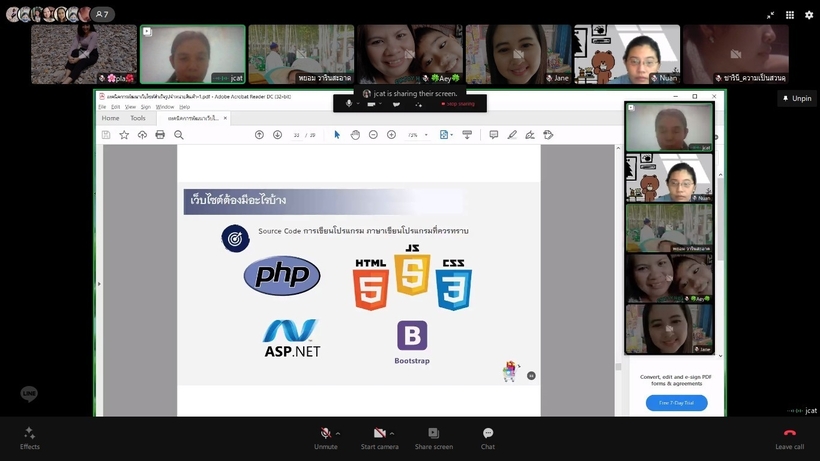Start the camera in call controls
820x461 pixels.
point(379,438)
